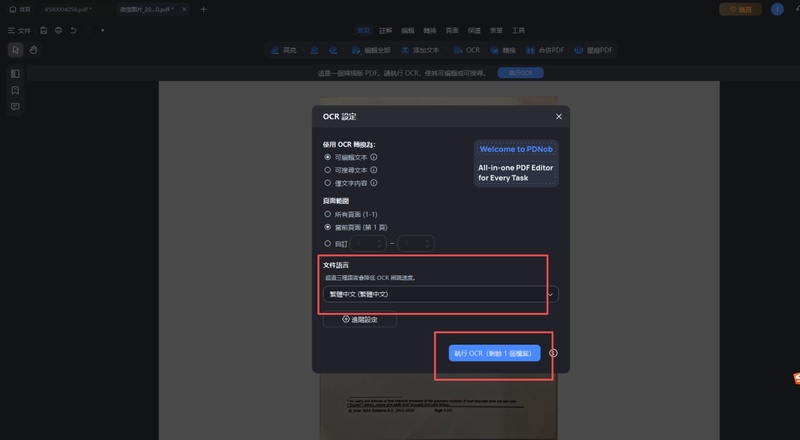
Task: Open the 文件 hamburger menu
Action: tap(19, 31)
